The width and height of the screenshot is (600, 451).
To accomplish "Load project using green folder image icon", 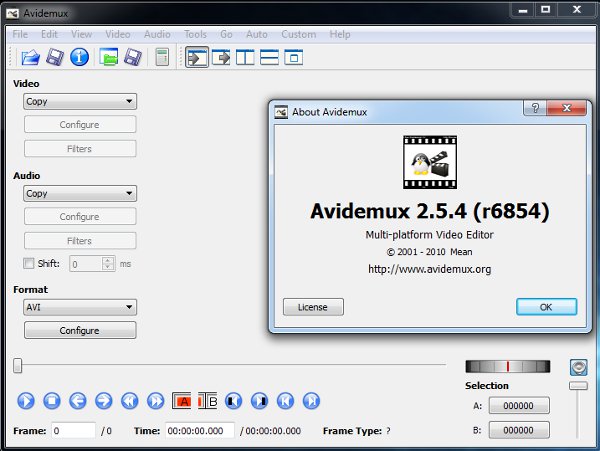I will (x=109, y=57).
